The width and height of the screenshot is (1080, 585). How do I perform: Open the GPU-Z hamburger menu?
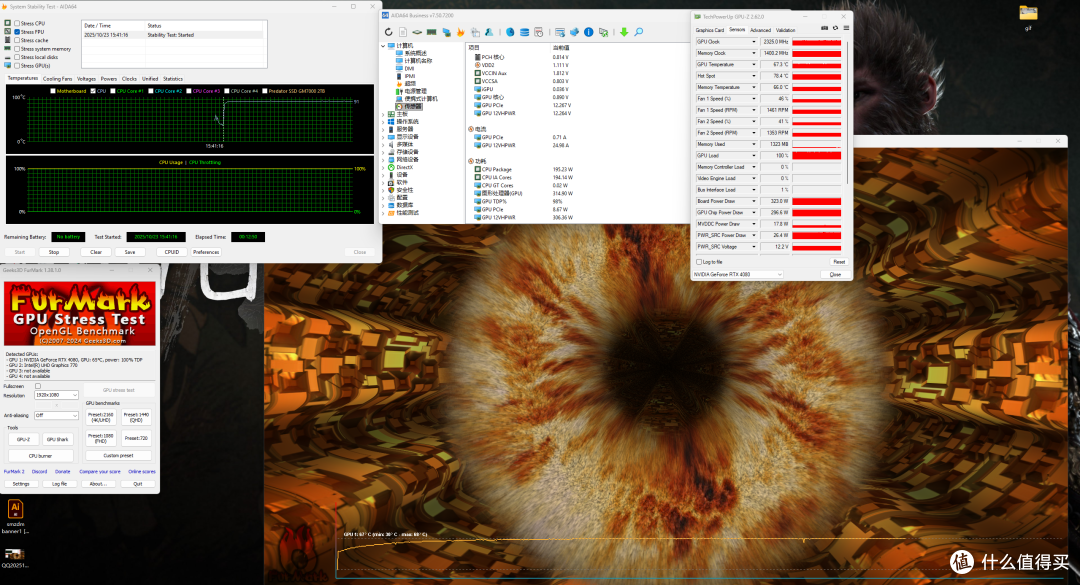pos(846,28)
